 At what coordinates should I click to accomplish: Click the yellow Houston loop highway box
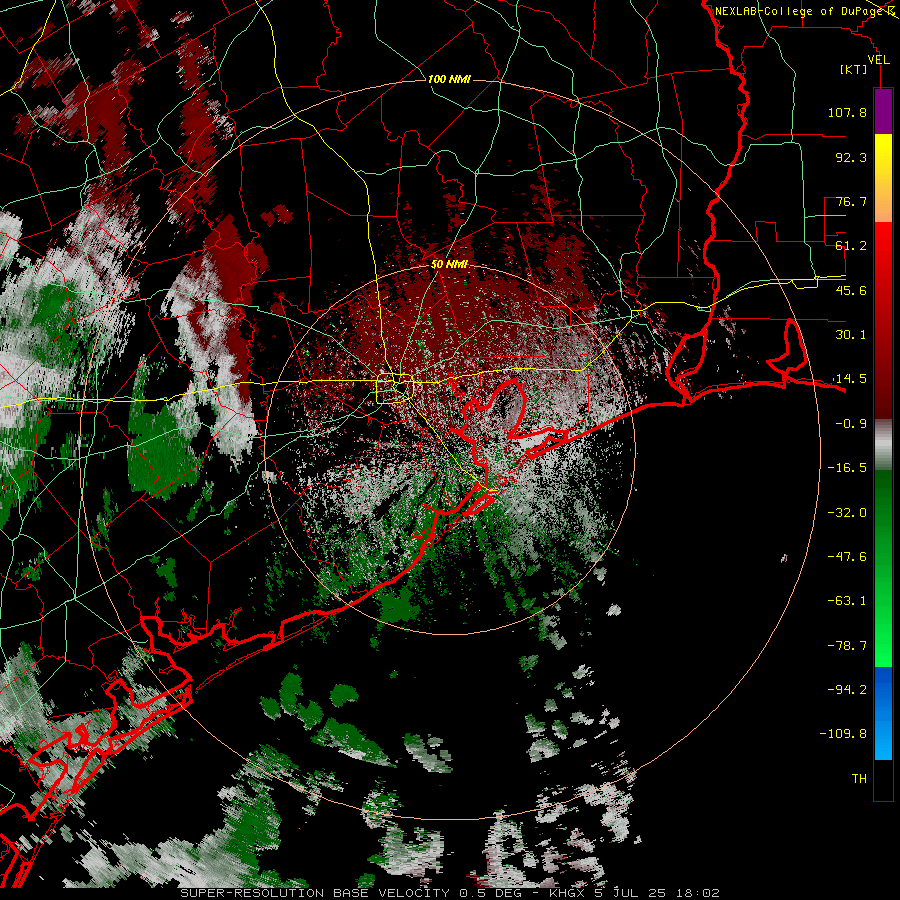(395, 389)
